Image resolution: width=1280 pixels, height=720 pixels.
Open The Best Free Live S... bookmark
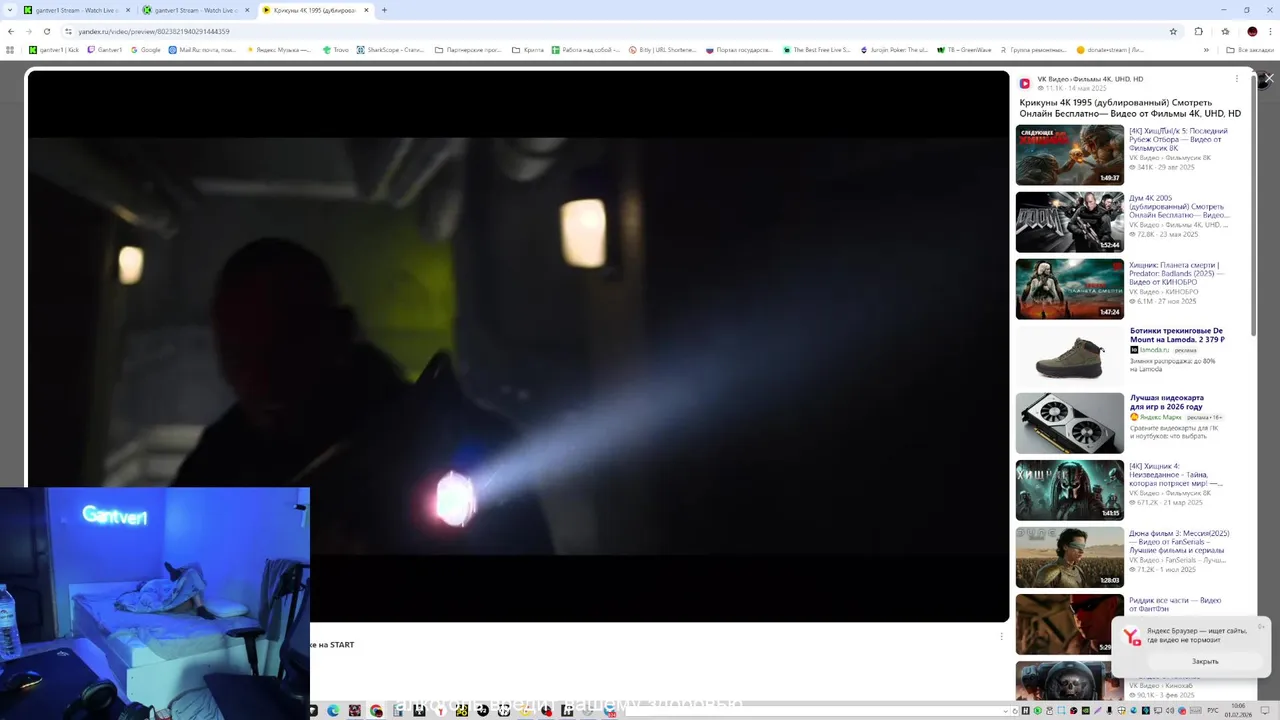[817, 49]
